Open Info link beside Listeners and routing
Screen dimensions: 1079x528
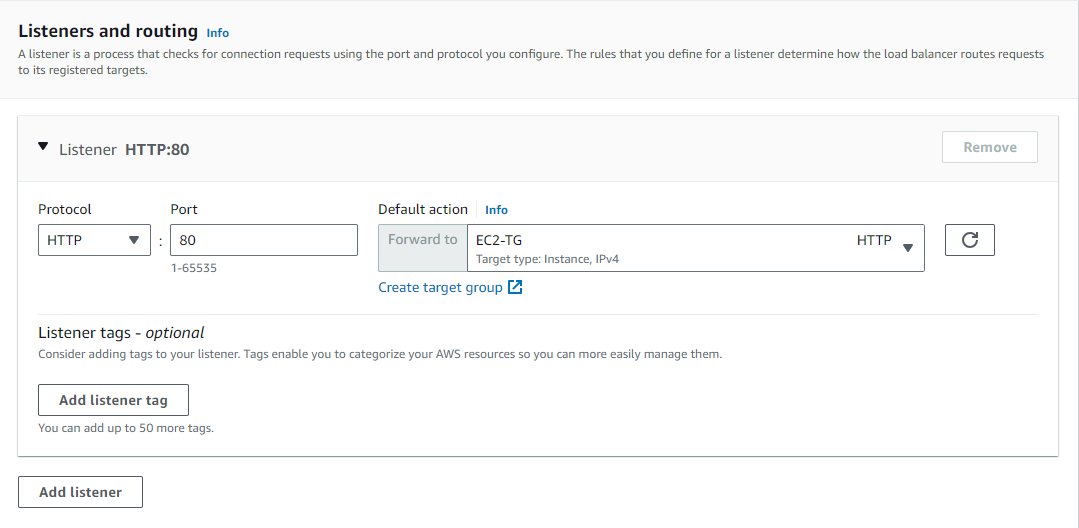(217, 33)
